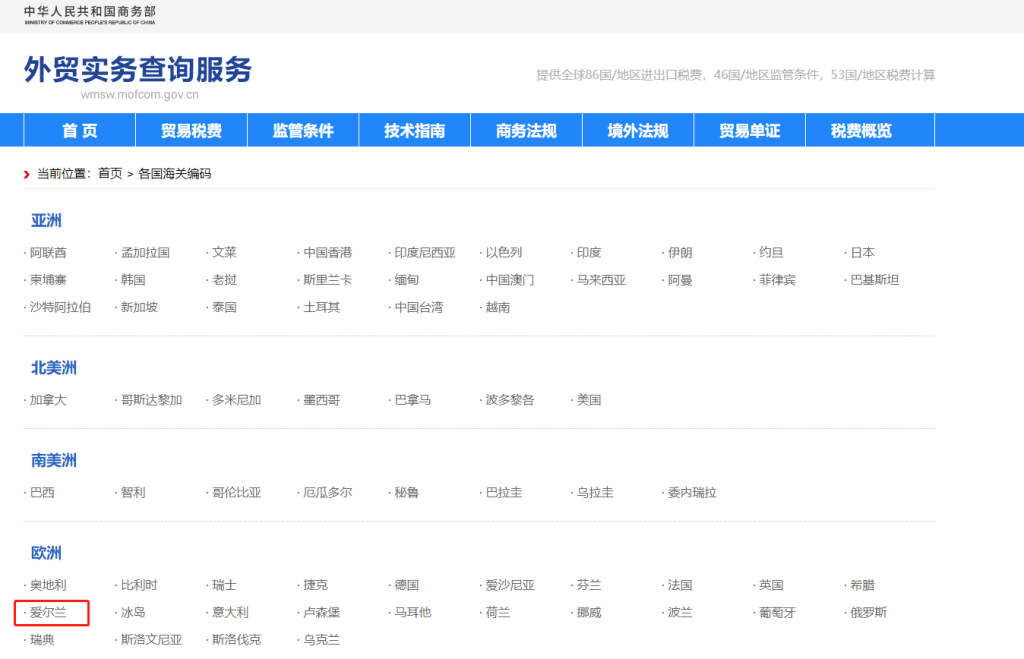Open the 日本 country link
This screenshot has height=659, width=1024.
point(862,253)
